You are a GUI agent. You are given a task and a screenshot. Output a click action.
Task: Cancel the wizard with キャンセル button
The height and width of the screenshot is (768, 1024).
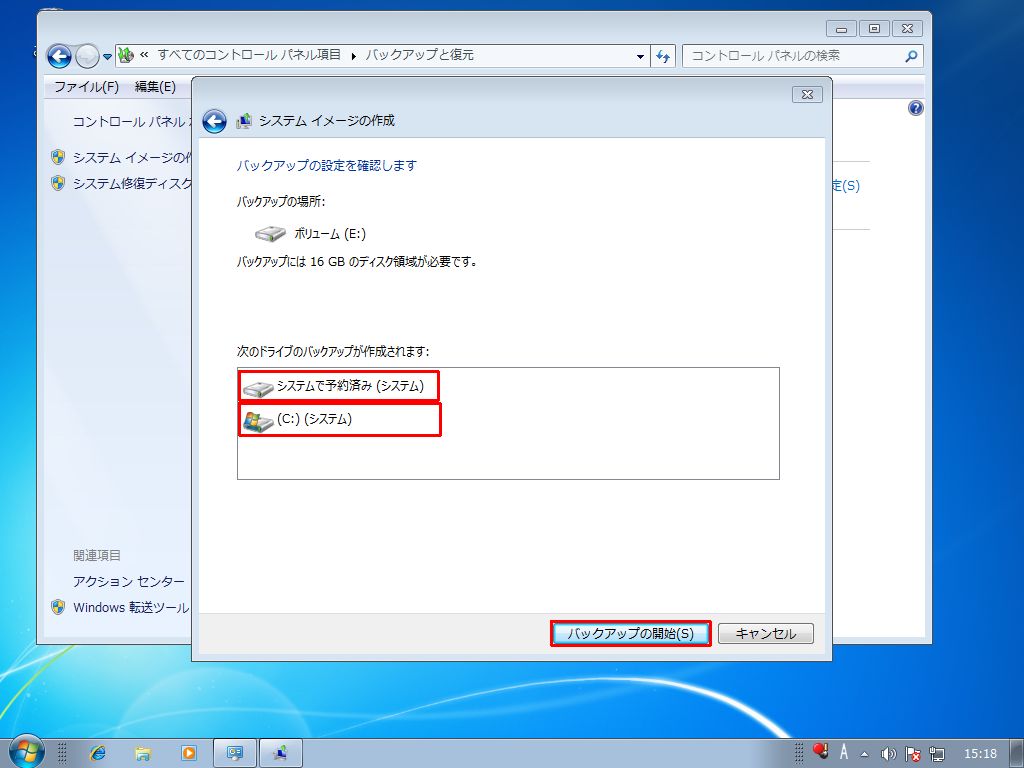[x=765, y=633]
